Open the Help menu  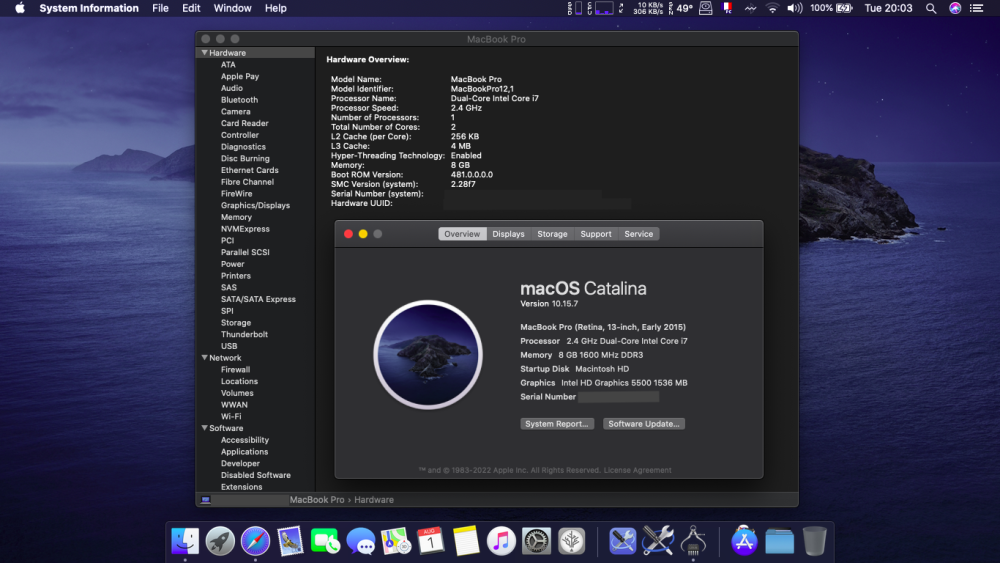pos(276,8)
